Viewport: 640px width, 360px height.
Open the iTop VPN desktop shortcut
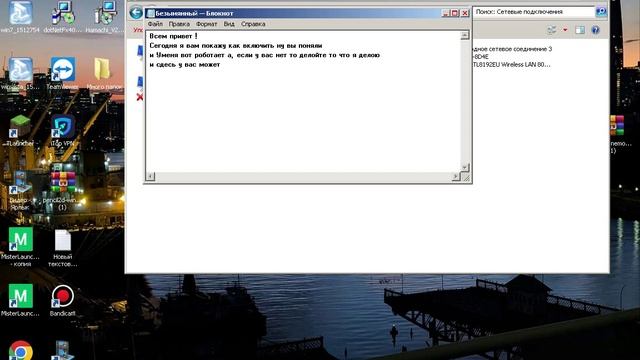62,131
